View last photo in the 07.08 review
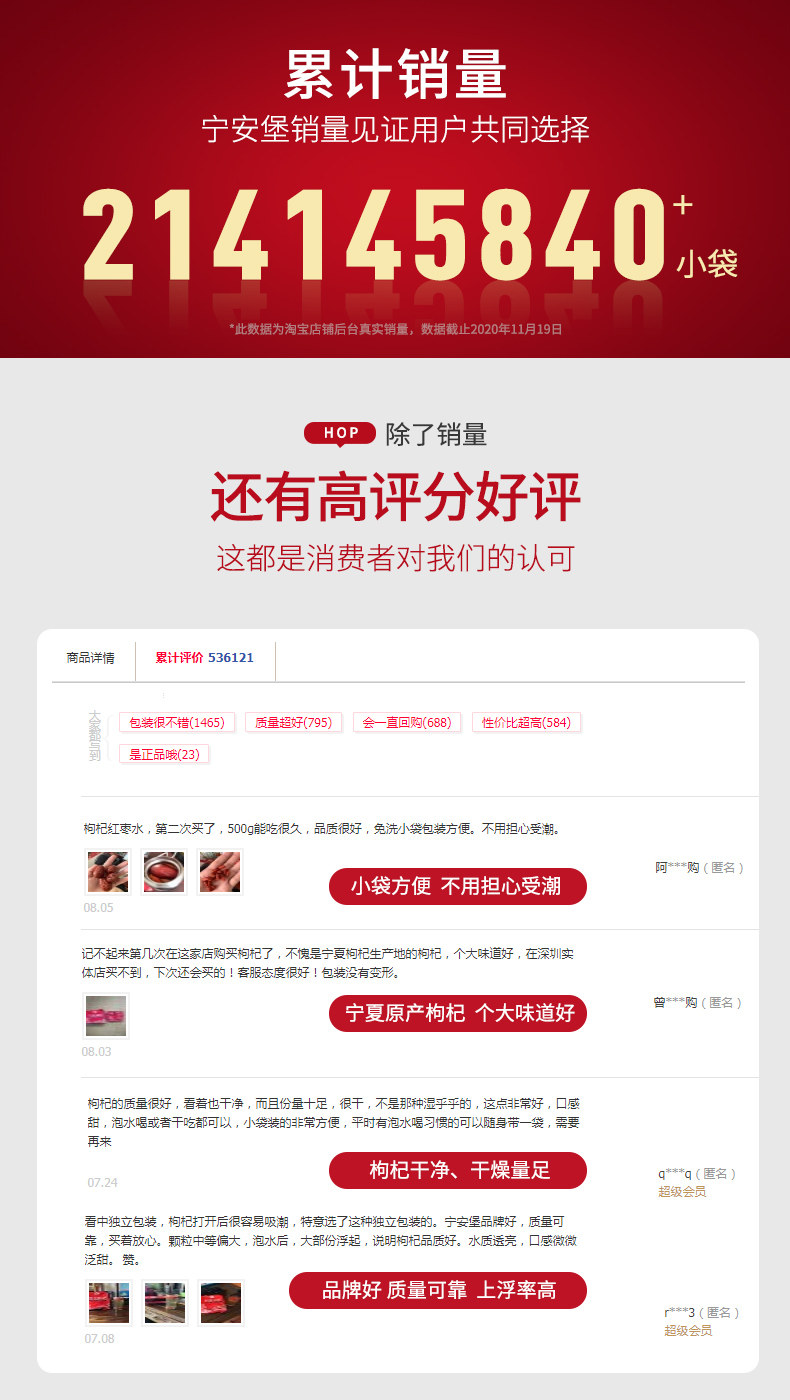 pyautogui.click(x=220, y=1303)
